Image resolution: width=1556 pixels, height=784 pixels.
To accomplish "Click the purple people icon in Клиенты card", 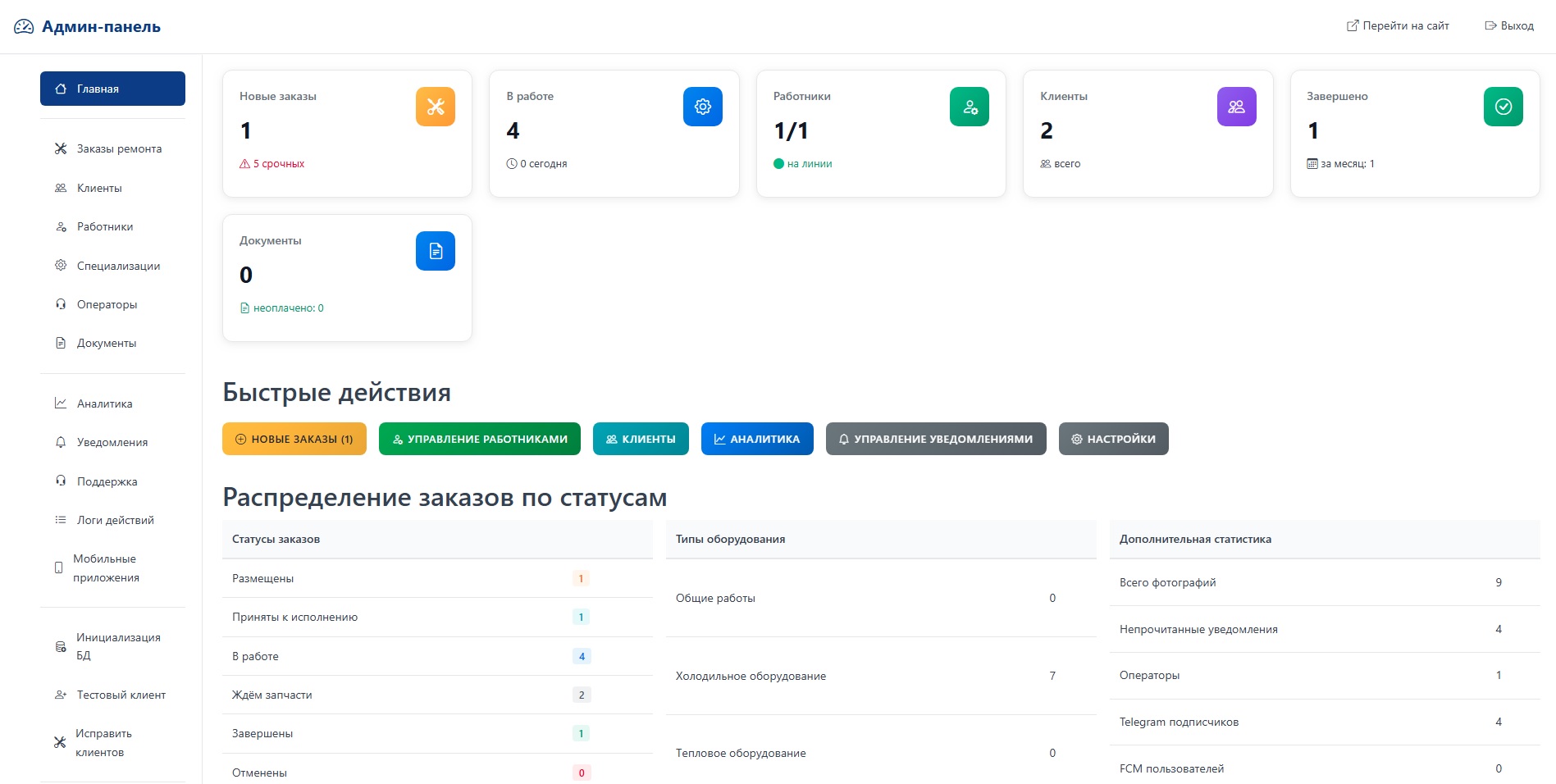I will click(x=1237, y=107).
